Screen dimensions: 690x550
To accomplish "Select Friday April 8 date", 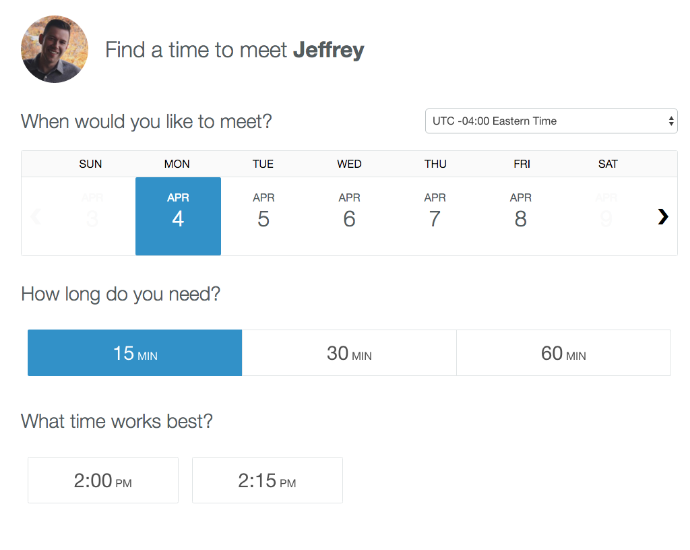I will point(520,216).
